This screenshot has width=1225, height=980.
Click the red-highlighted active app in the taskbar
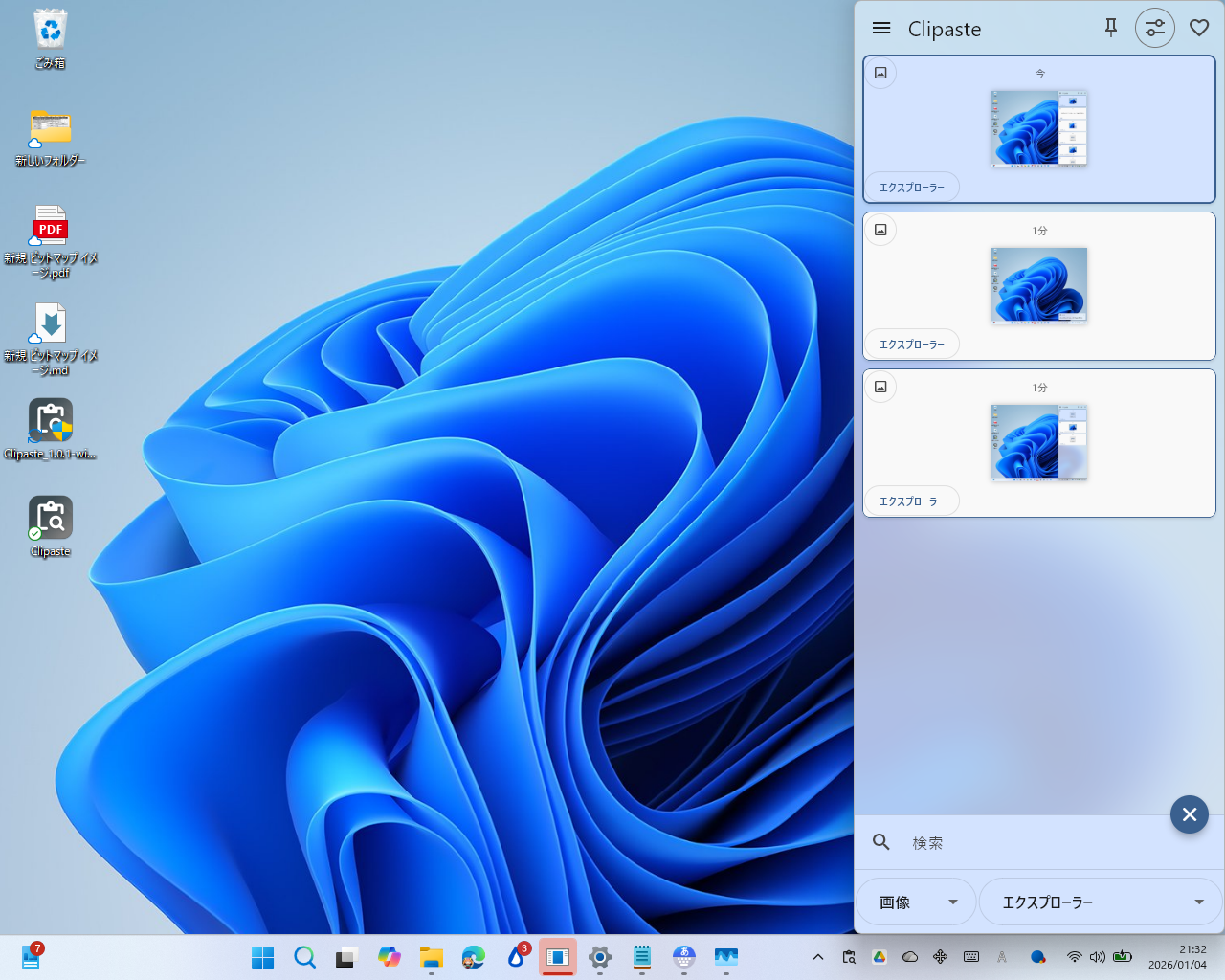[x=558, y=957]
